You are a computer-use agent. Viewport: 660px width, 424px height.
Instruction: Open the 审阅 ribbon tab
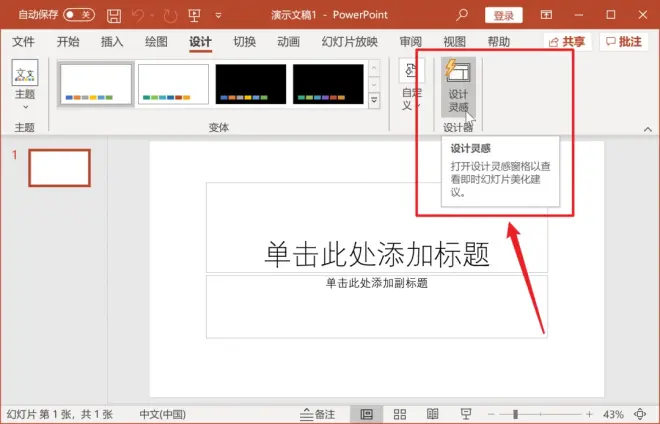coord(410,42)
